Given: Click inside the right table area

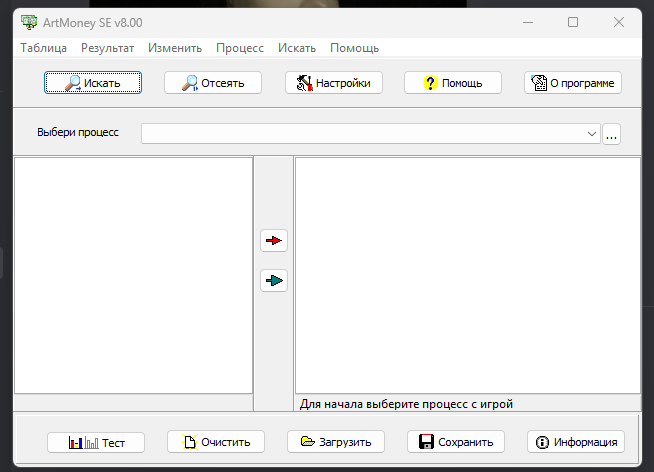Looking at the screenshot, I should tap(468, 275).
